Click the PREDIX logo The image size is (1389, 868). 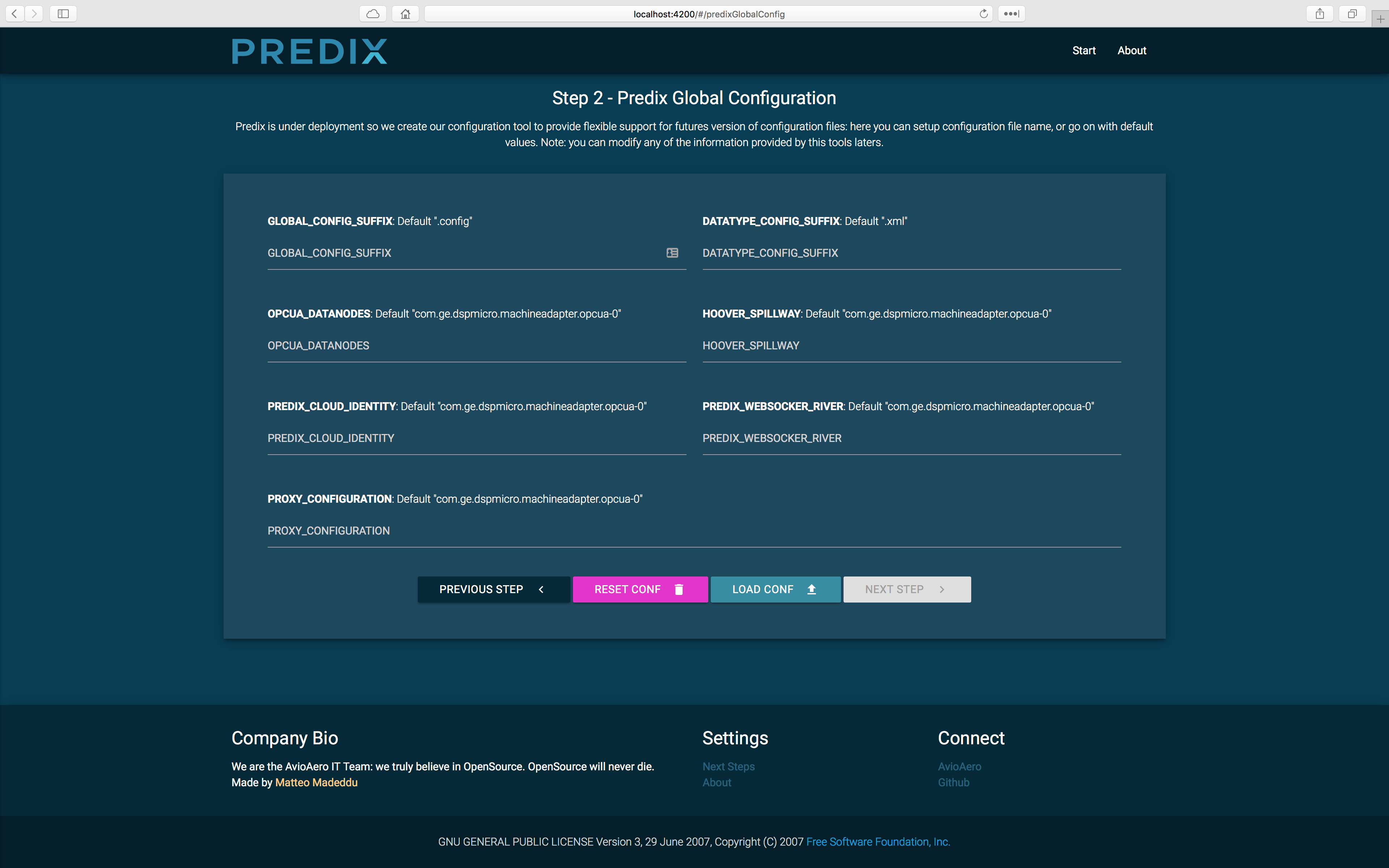coord(309,51)
